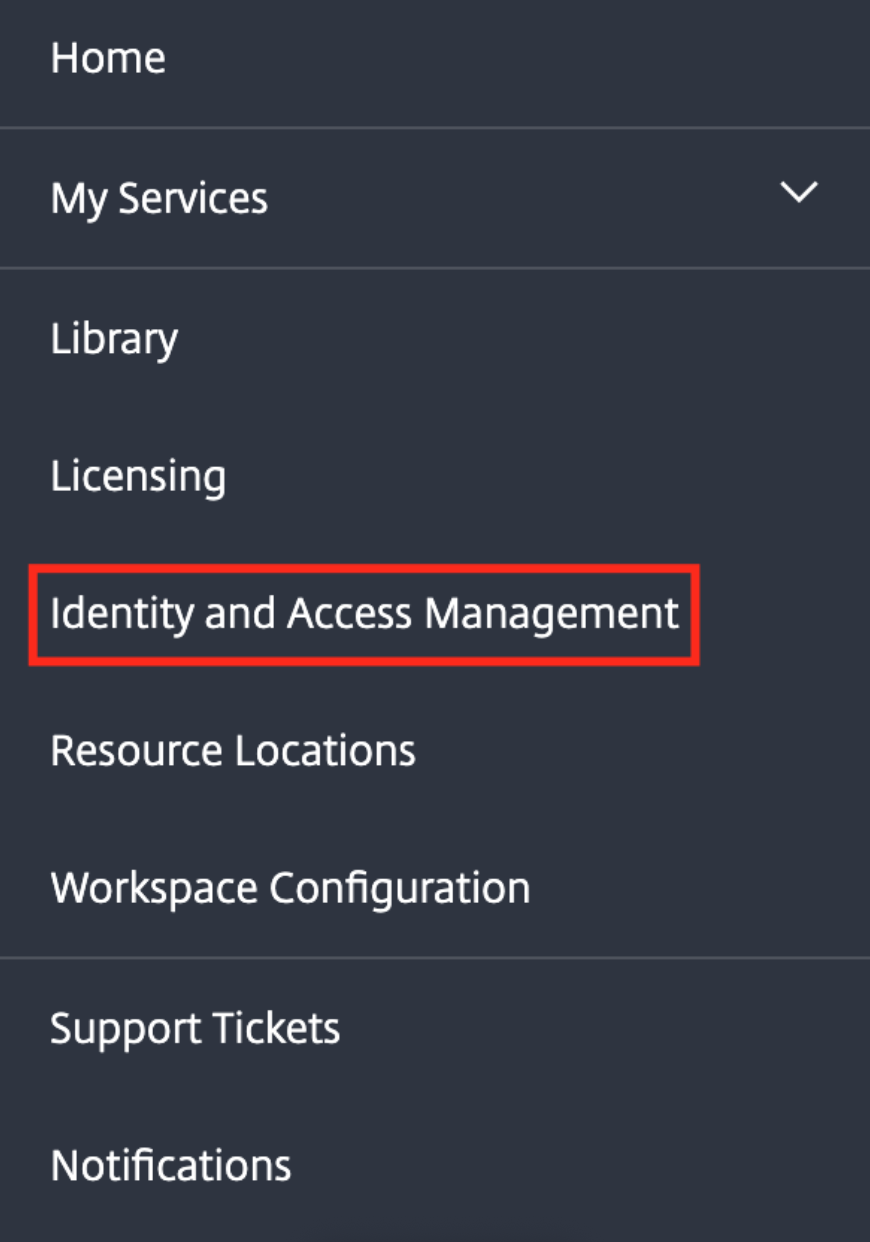Click the highlighted Identity and Access Management entry
The height and width of the screenshot is (1242, 870).
(364, 613)
